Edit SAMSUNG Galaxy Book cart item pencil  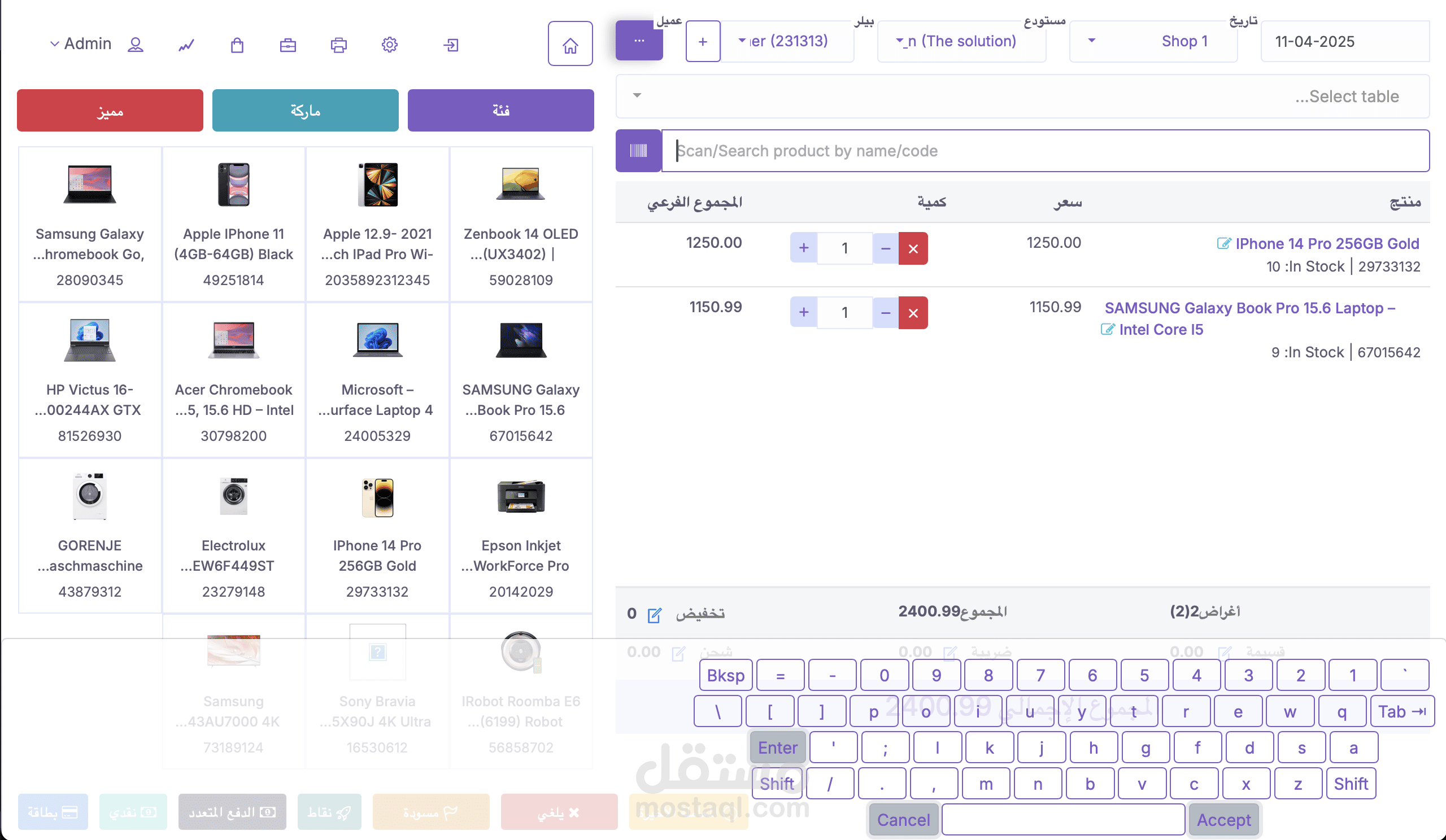click(x=1107, y=329)
